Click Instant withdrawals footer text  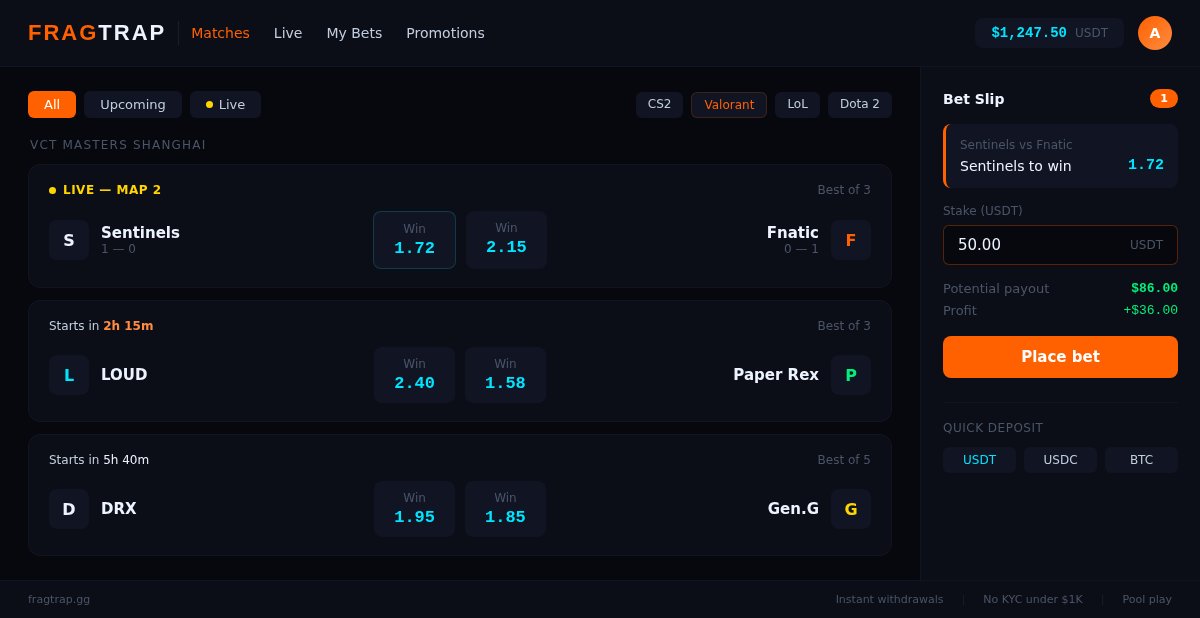[889, 599]
